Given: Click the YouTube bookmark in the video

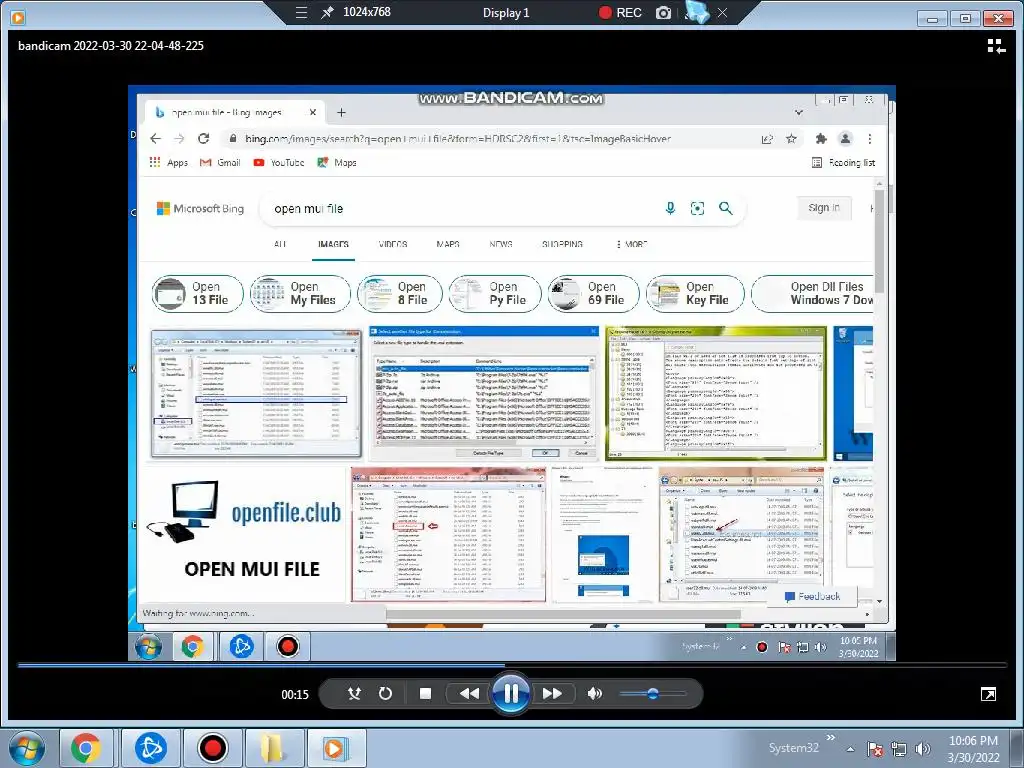Looking at the screenshot, I should [x=279, y=163].
